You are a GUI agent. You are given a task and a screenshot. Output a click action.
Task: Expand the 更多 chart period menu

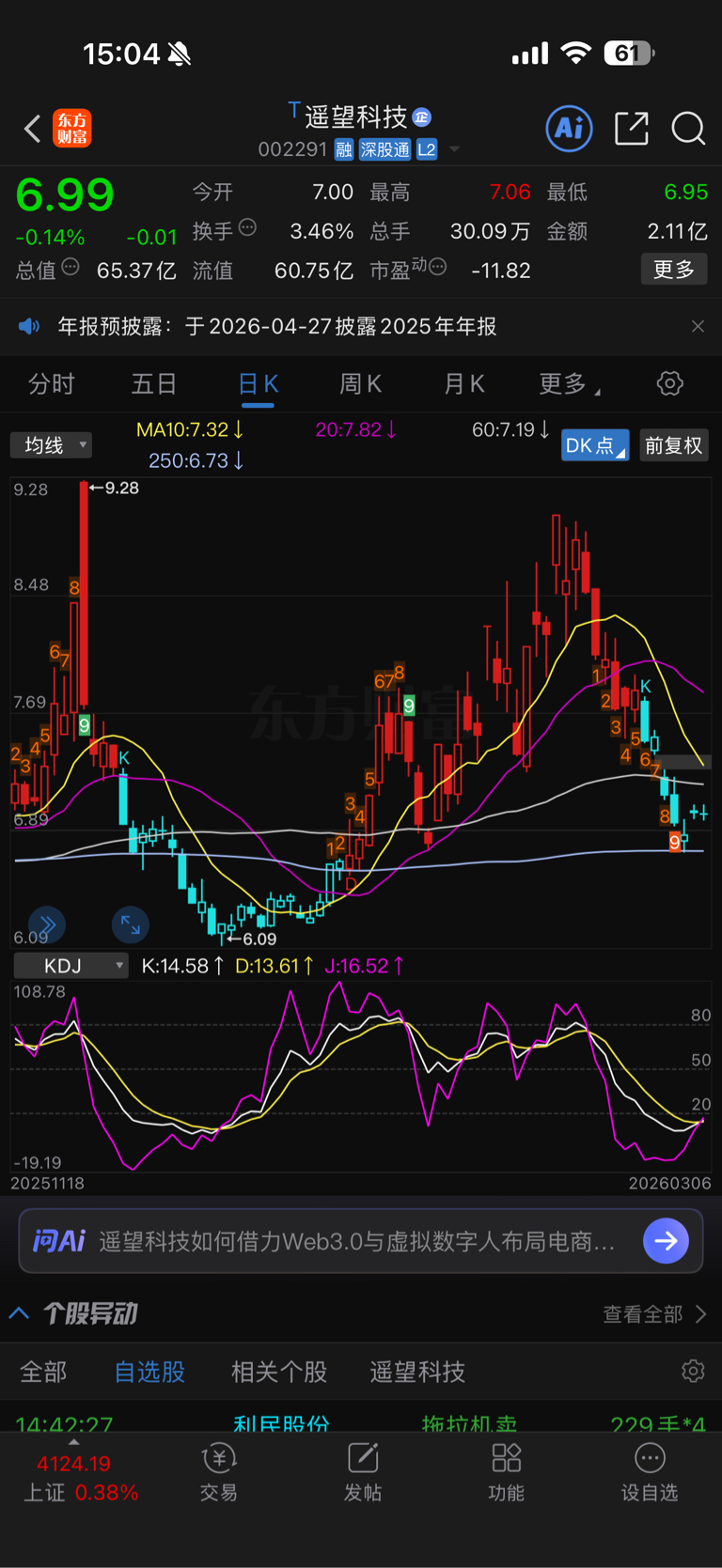(x=570, y=383)
